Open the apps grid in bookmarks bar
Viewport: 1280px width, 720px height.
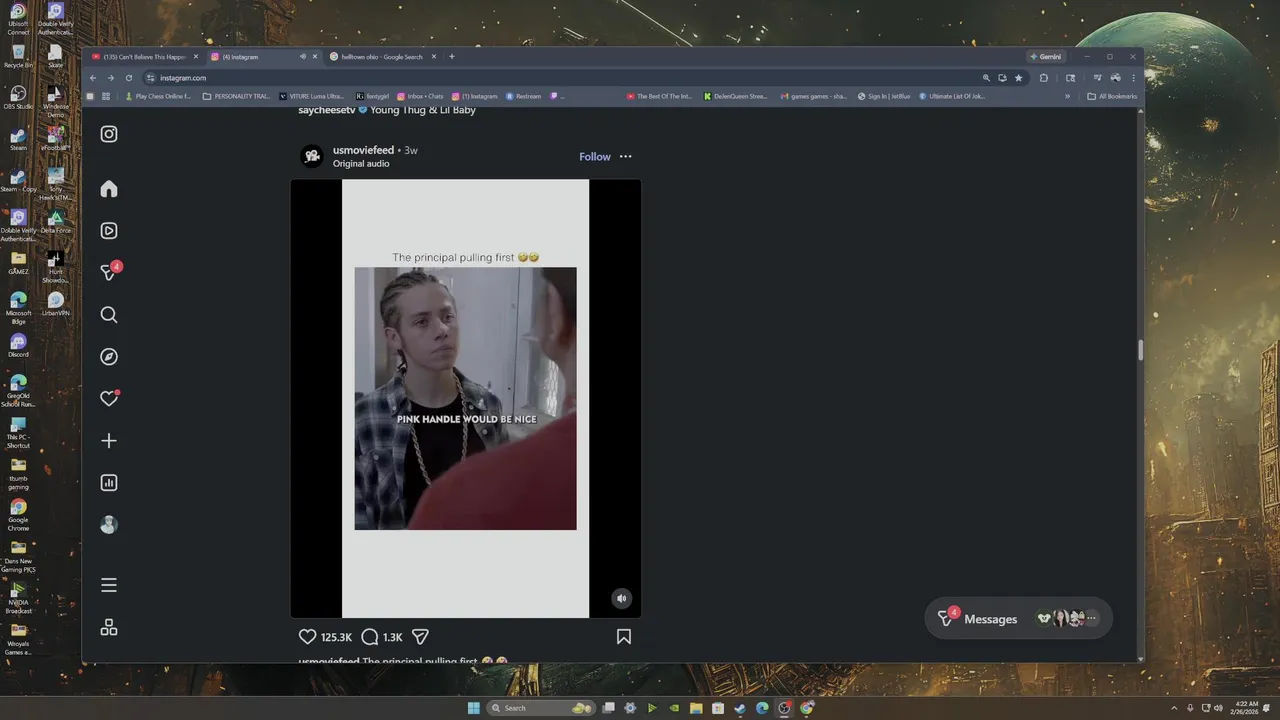(106, 97)
